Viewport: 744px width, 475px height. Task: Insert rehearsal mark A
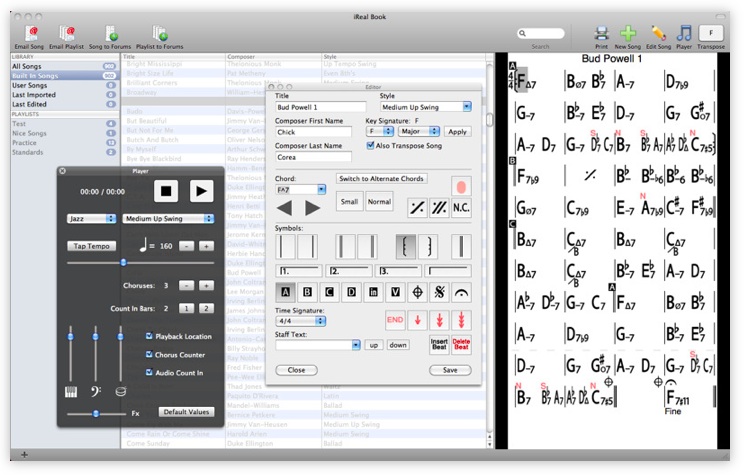tap(285, 292)
